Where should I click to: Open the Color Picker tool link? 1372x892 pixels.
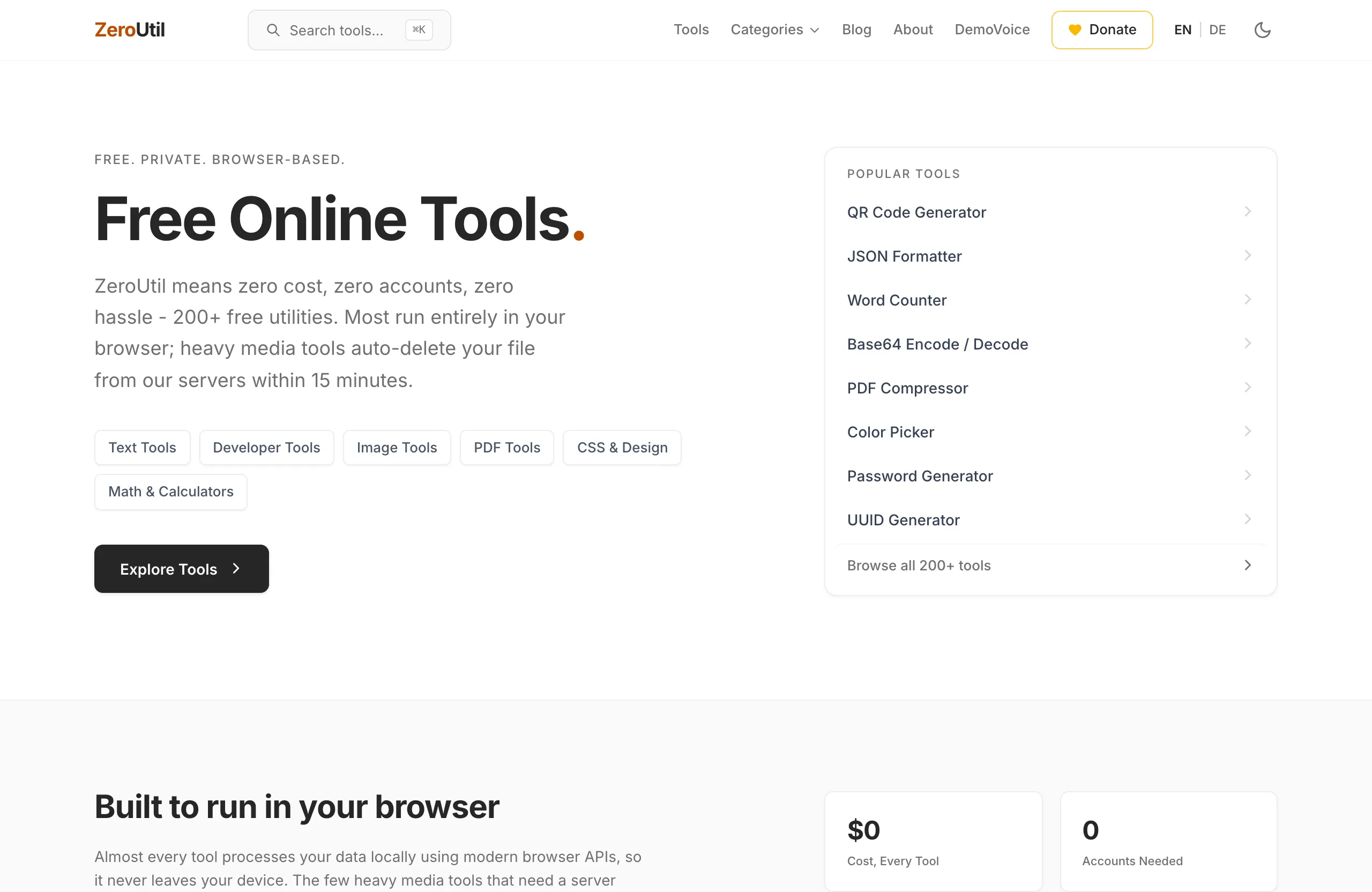pyautogui.click(x=1050, y=432)
